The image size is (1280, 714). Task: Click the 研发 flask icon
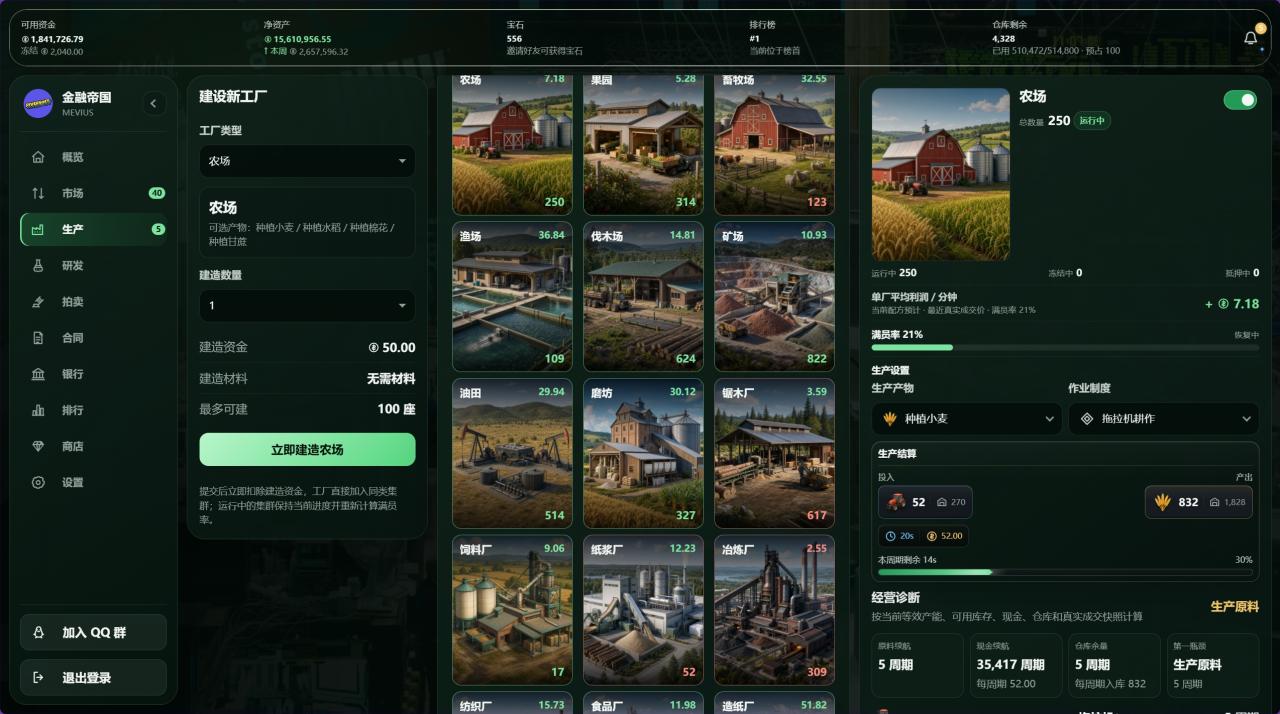38,265
